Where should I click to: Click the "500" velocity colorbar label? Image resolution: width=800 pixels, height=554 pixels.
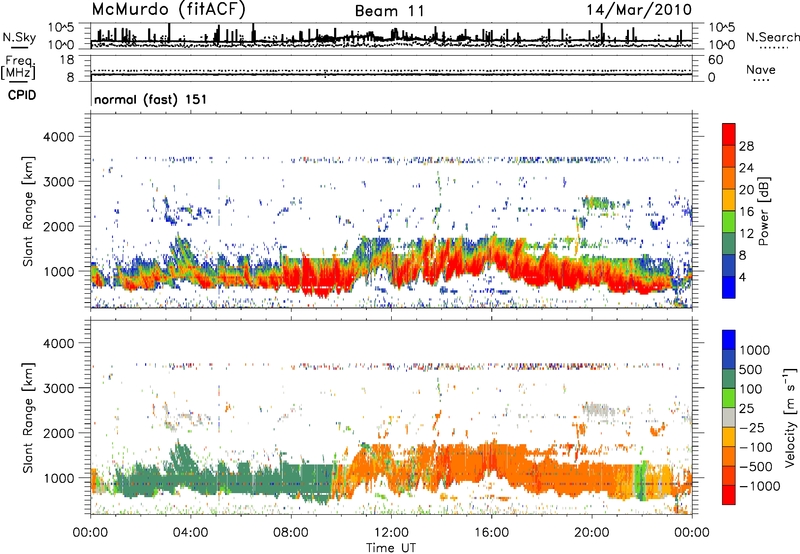coord(750,370)
